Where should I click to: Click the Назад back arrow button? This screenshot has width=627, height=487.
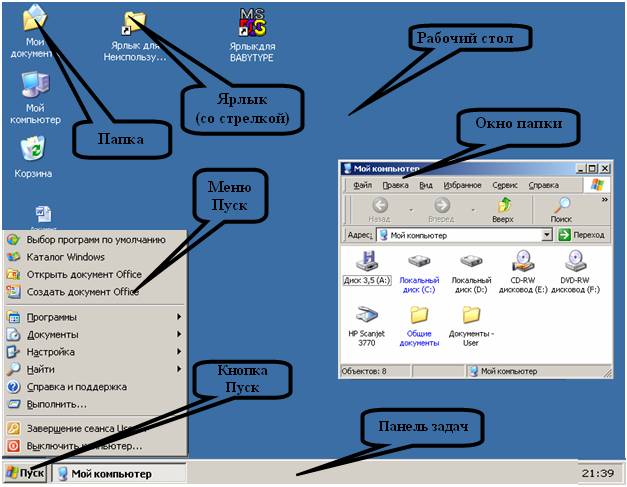pos(379,210)
